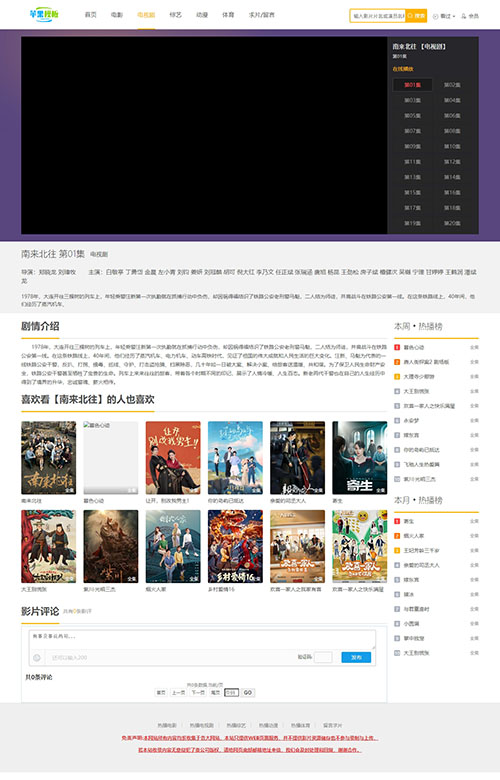Screen dimensions: 500x780
Task: Select episode 第02集 in the playlist
Action: pyautogui.click(x=452, y=85)
